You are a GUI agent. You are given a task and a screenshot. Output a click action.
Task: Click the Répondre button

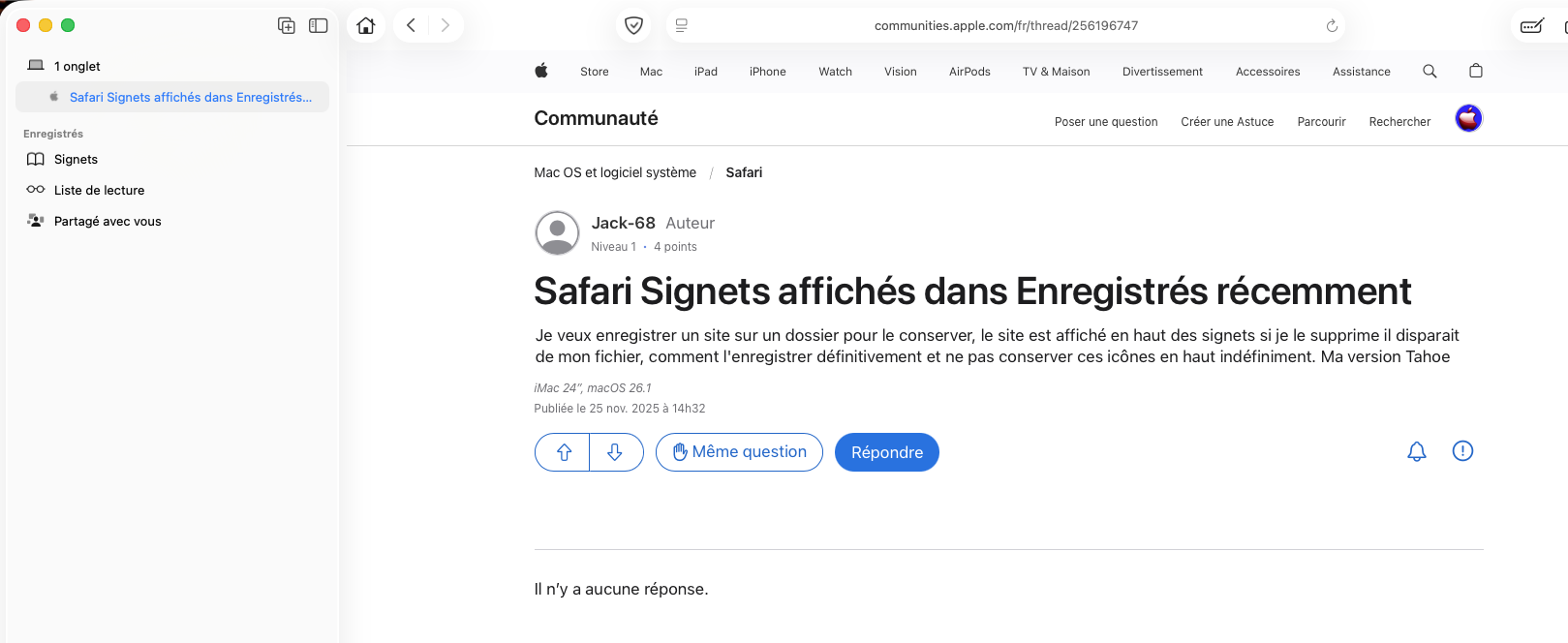[886, 452]
